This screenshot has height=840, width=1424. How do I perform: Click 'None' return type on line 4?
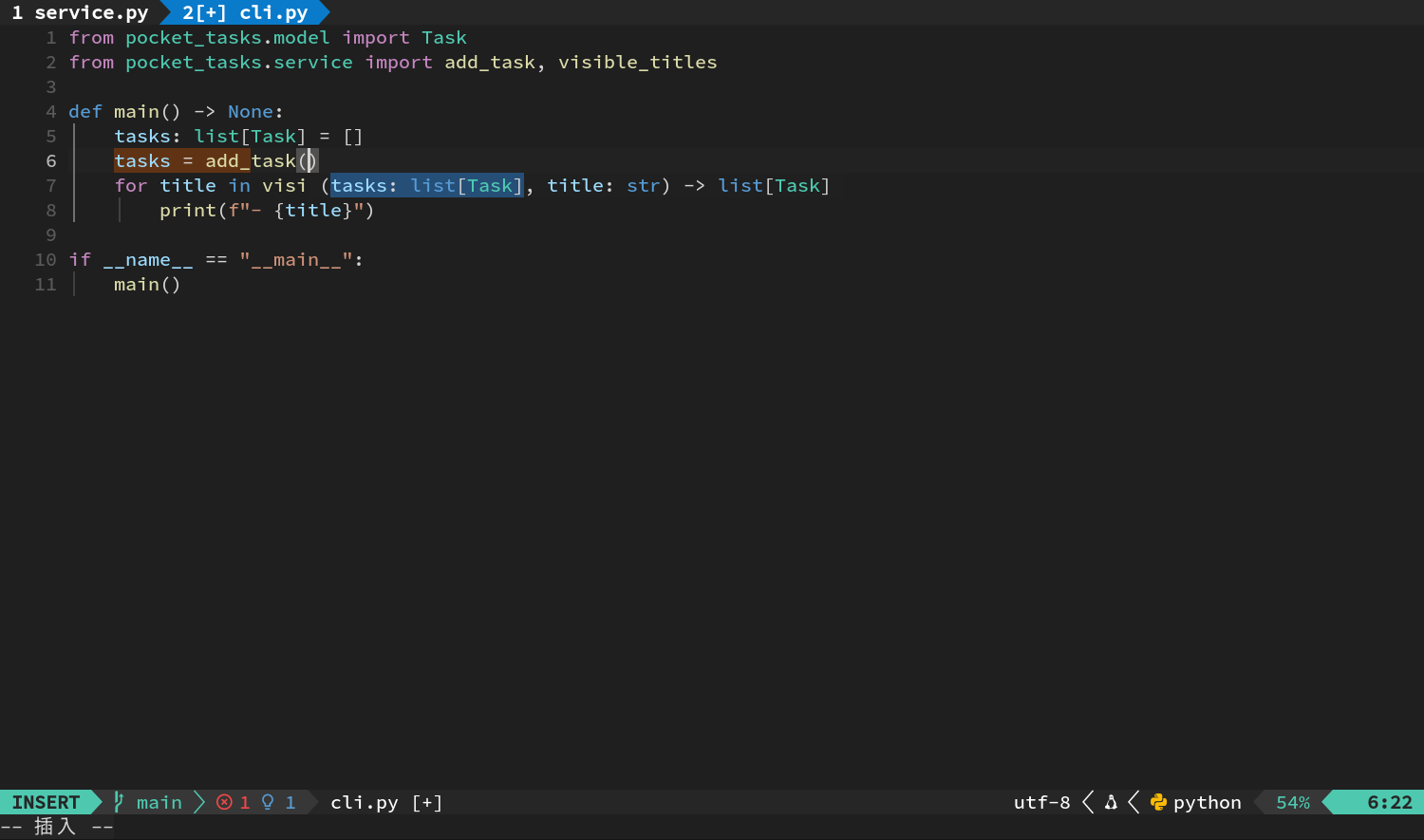(x=251, y=112)
